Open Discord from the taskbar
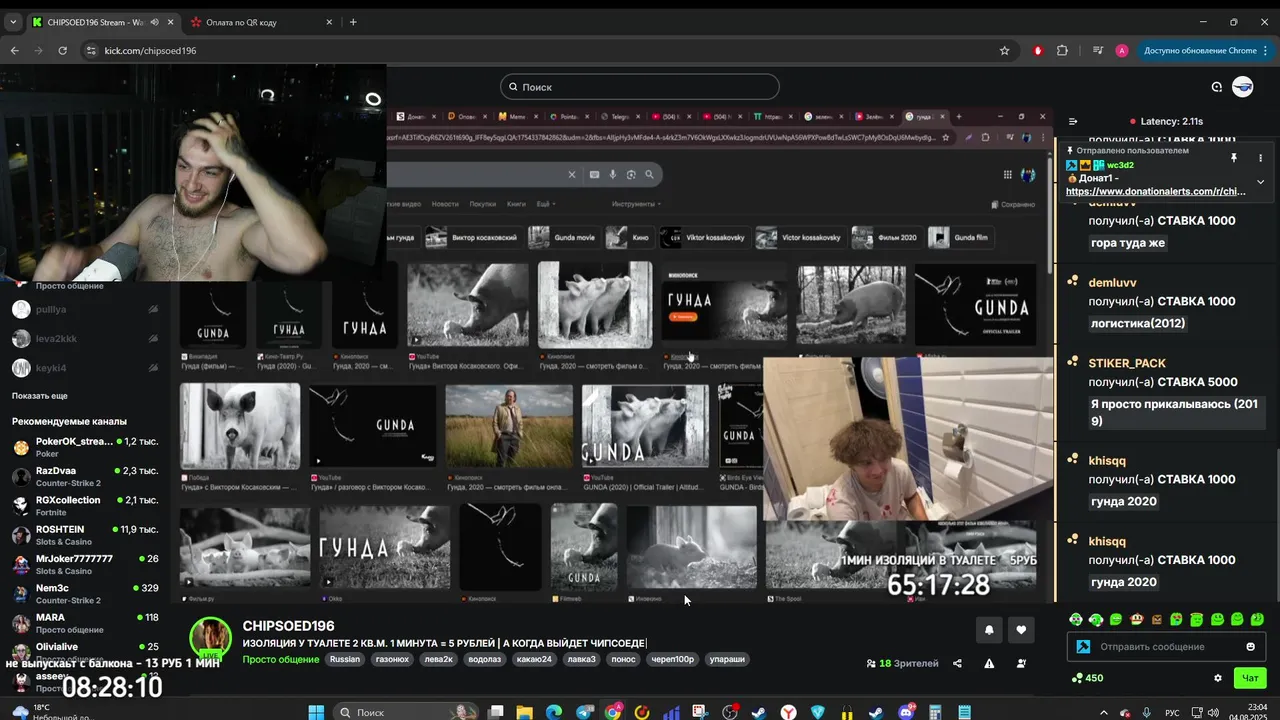 pos(907,712)
